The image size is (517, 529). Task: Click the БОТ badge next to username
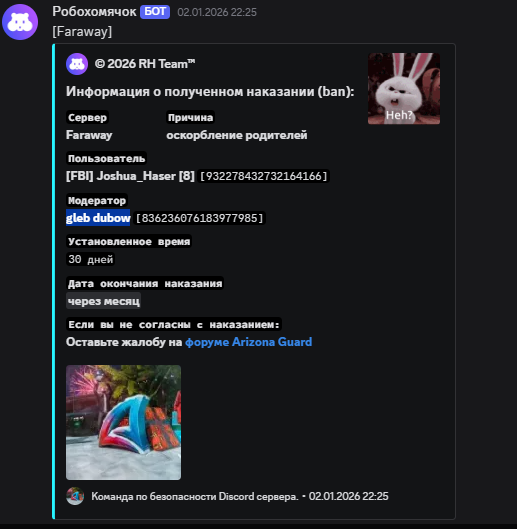pos(155,12)
